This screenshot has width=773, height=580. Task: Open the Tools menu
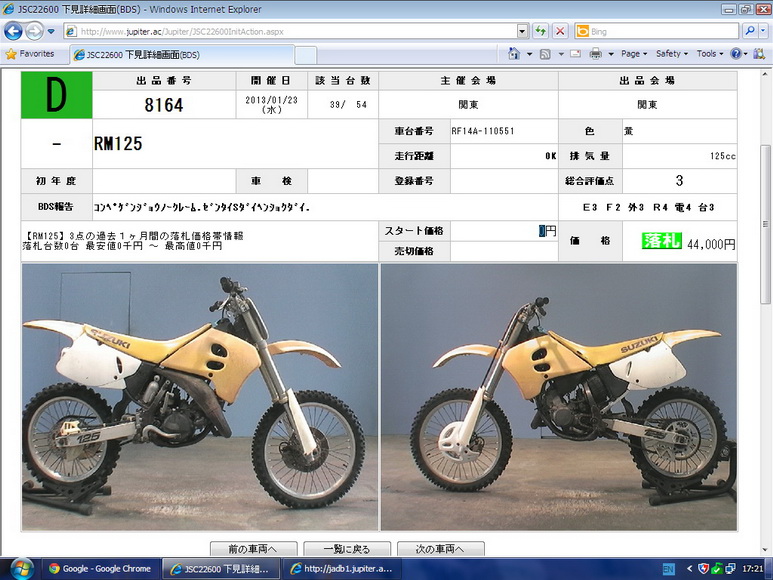point(710,54)
